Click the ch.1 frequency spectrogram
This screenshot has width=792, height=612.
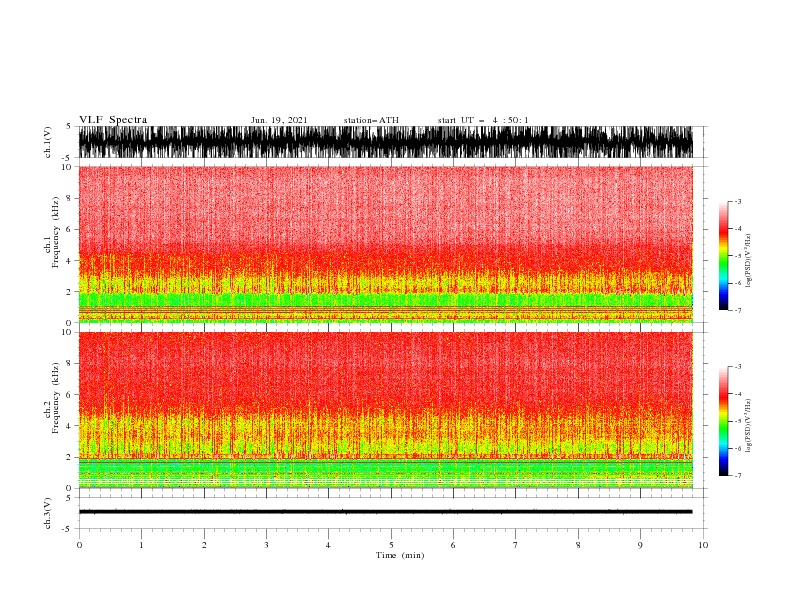coord(385,244)
